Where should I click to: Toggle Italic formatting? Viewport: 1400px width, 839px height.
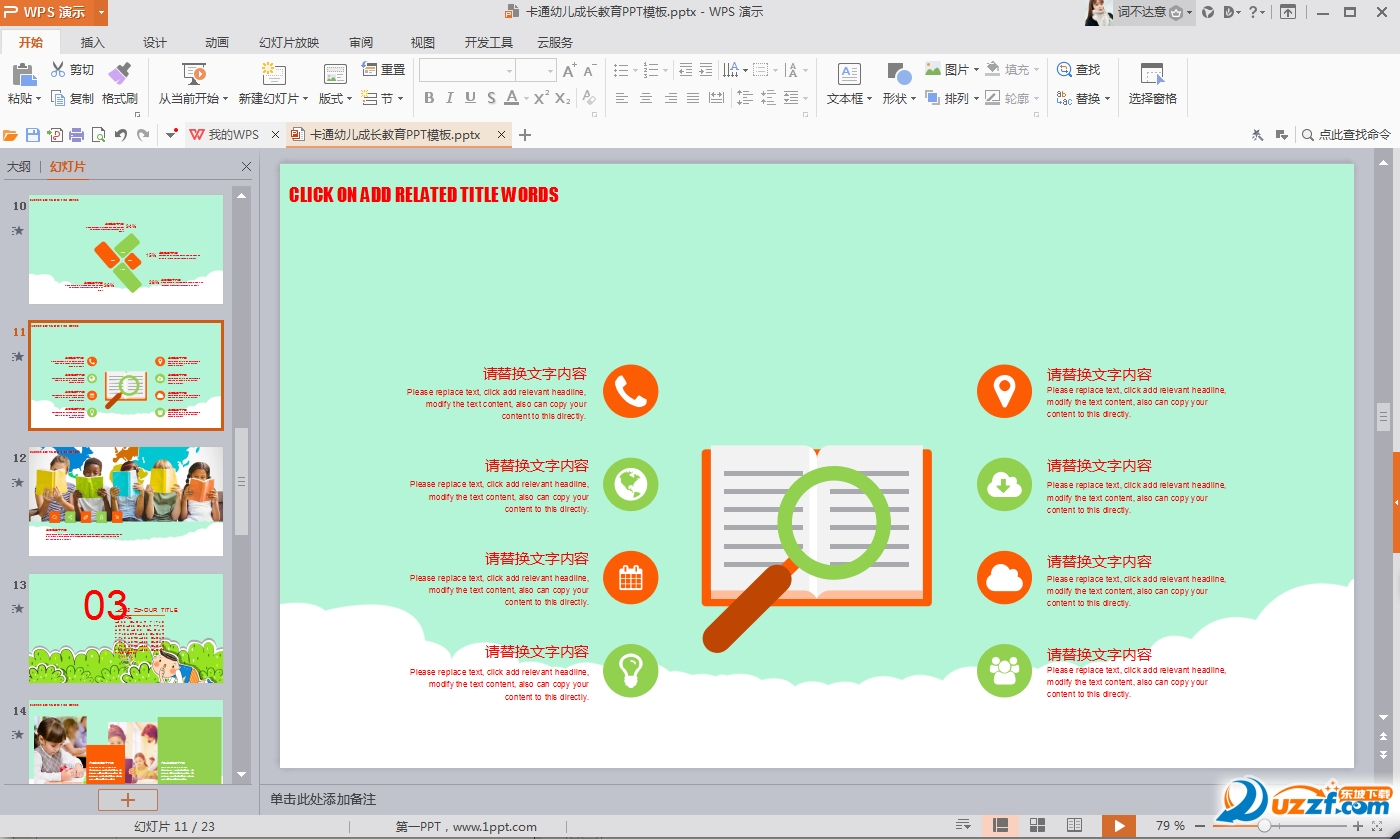(x=449, y=98)
